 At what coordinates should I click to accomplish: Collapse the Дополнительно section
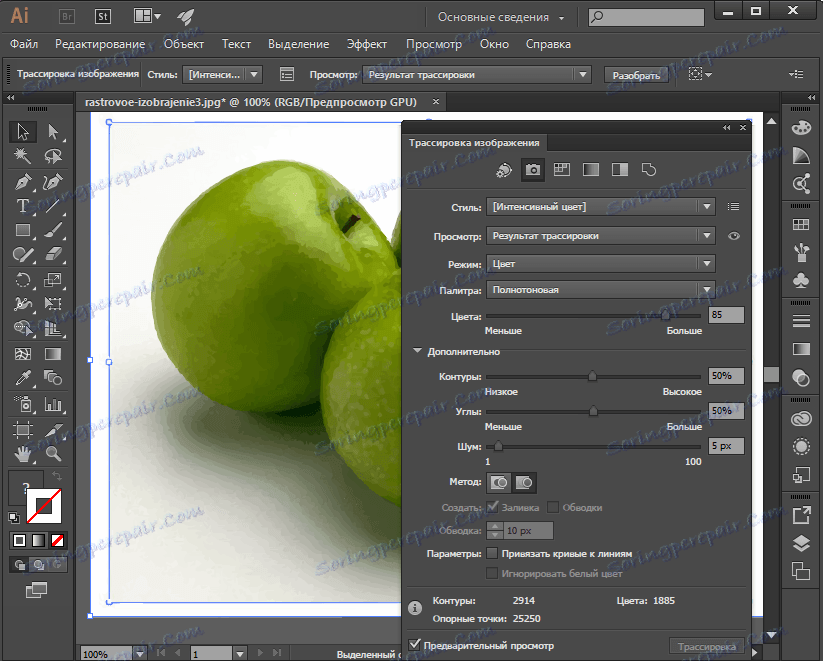click(418, 352)
